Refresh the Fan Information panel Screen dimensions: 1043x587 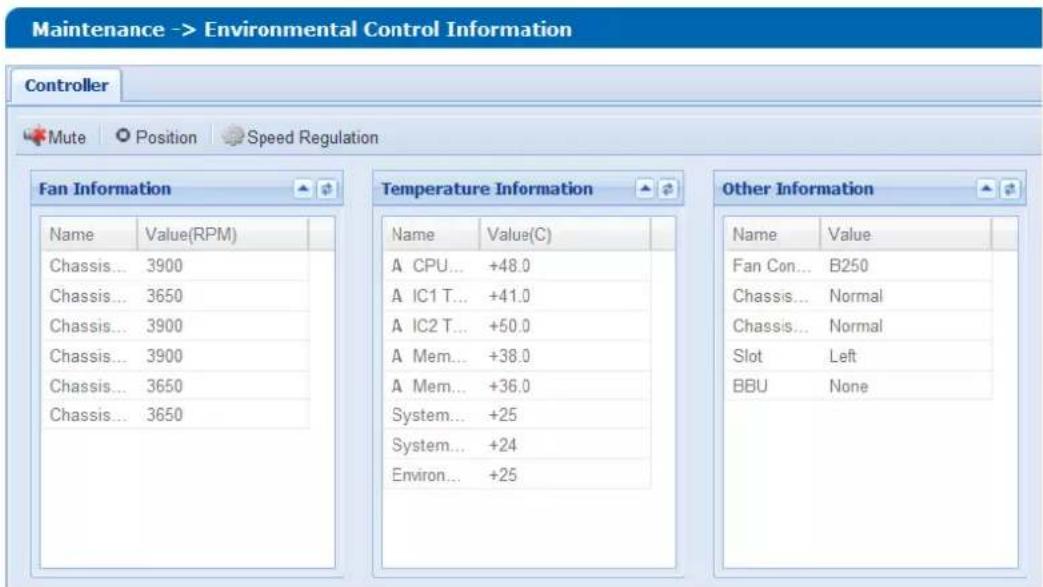327,189
